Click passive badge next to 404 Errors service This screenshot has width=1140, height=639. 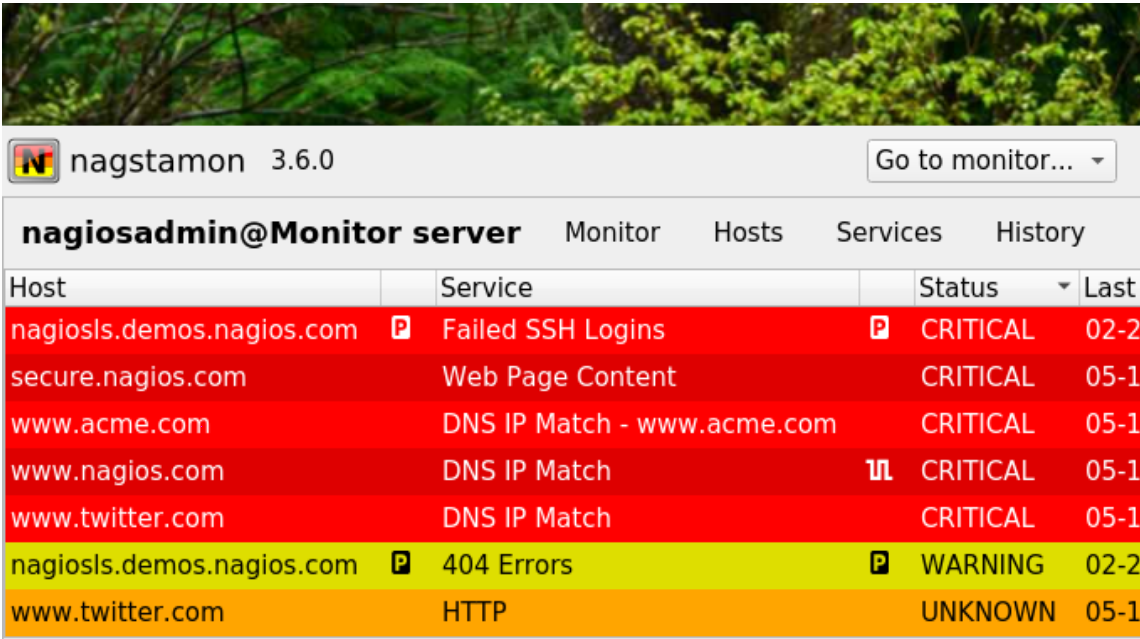pos(880,564)
